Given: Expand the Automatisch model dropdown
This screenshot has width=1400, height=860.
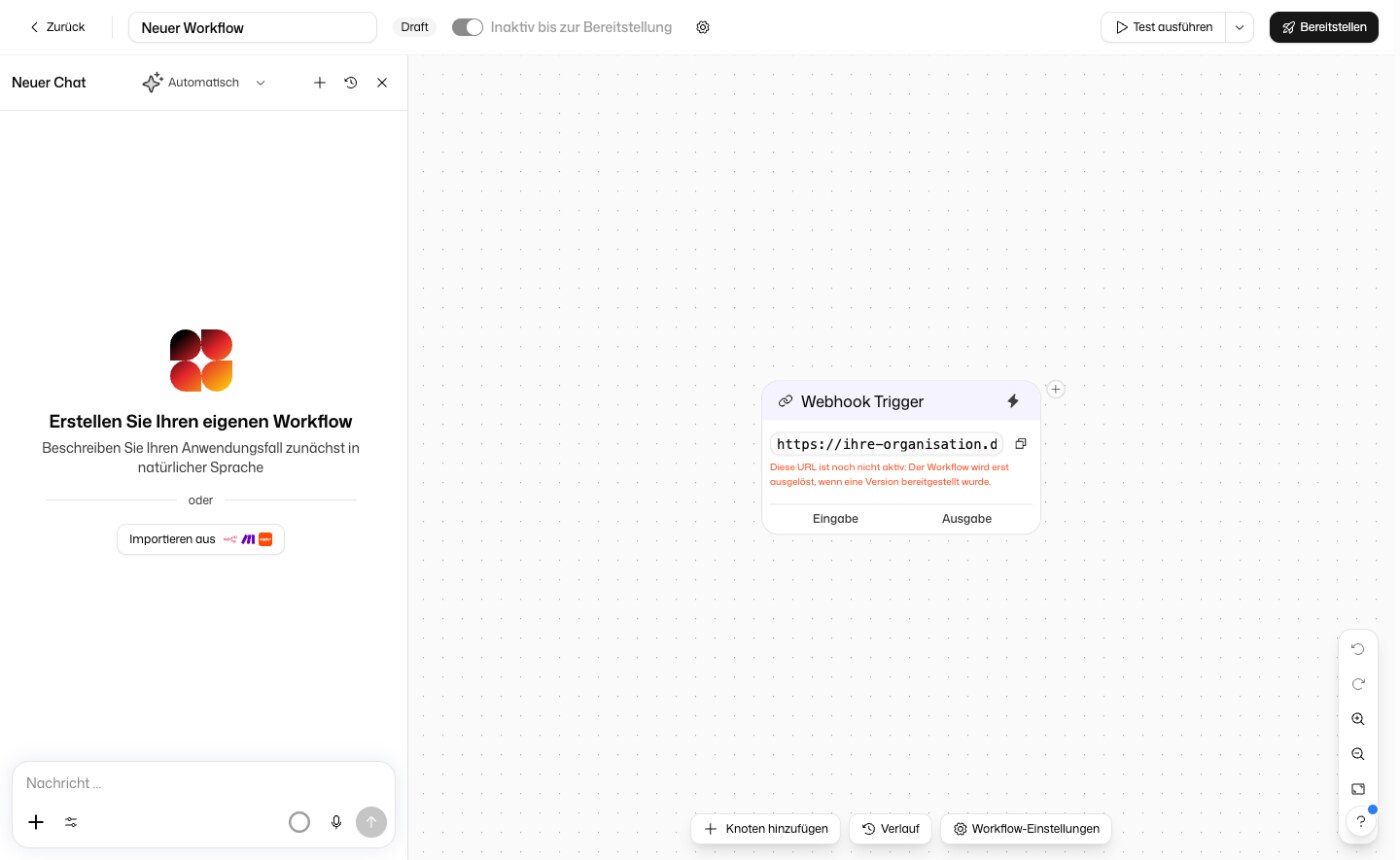Looking at the screenshot, I should pyautogui.click(x=204, y=83).
